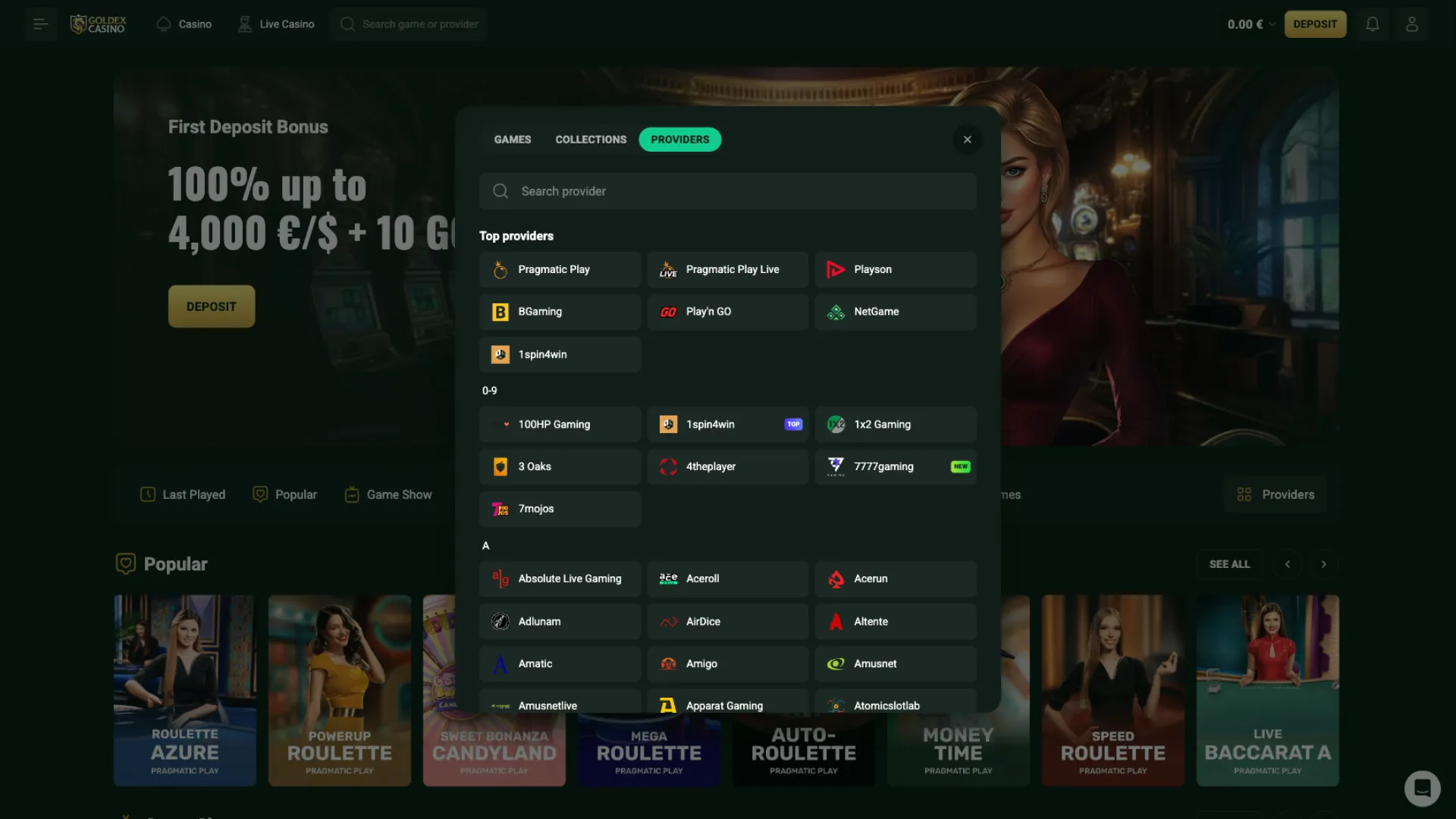Switch to the Games tab
The image size is (1456, 819).
pyautogui.click(x=513, y=140)
